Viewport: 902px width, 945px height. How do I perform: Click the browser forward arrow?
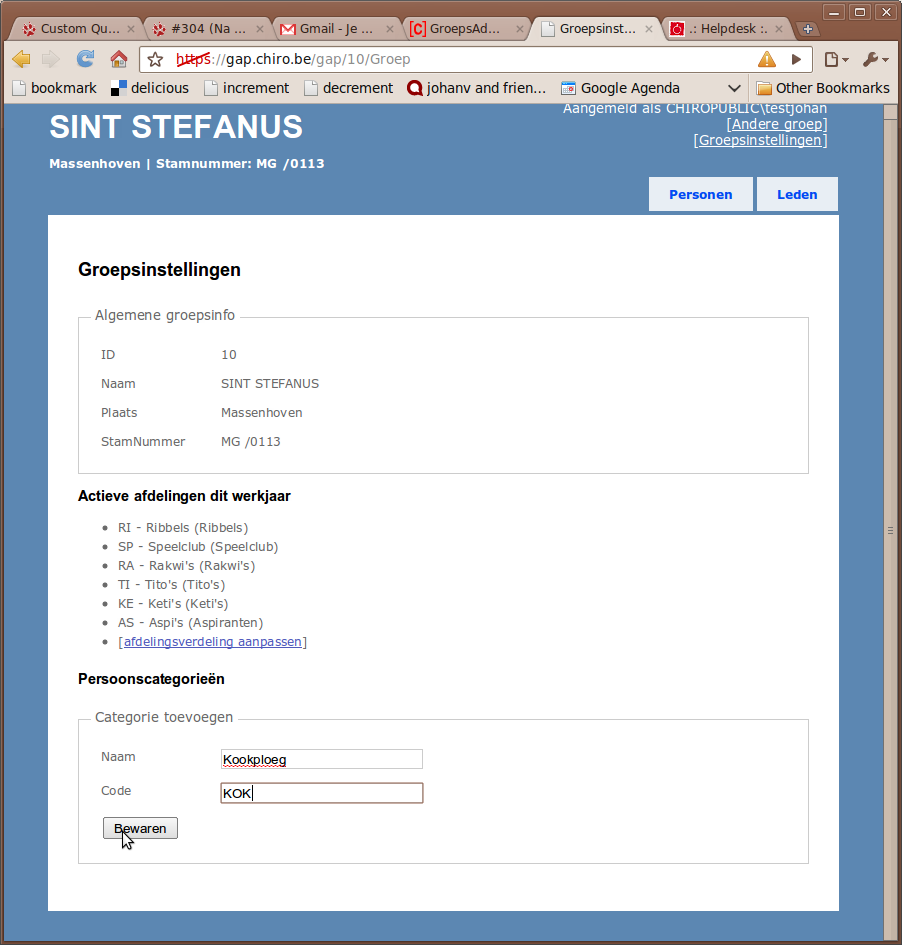point(51,59)
